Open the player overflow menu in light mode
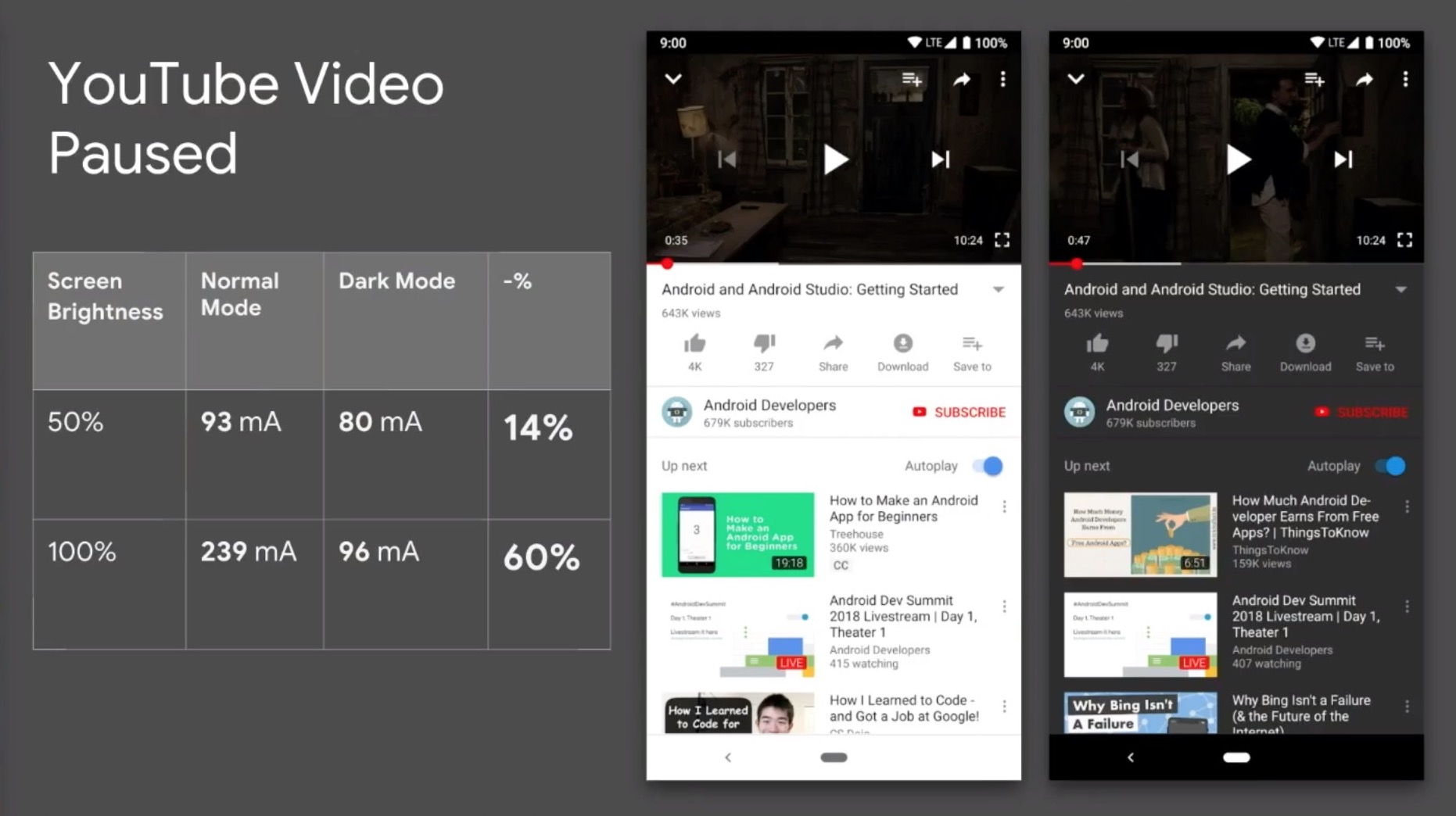The width and height of the screenshot is (1456, 816). point(1002,79)
